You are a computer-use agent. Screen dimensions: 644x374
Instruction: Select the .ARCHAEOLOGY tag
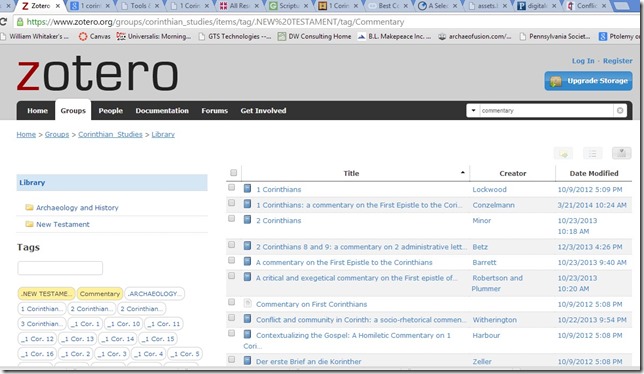[x=154, y=294]
